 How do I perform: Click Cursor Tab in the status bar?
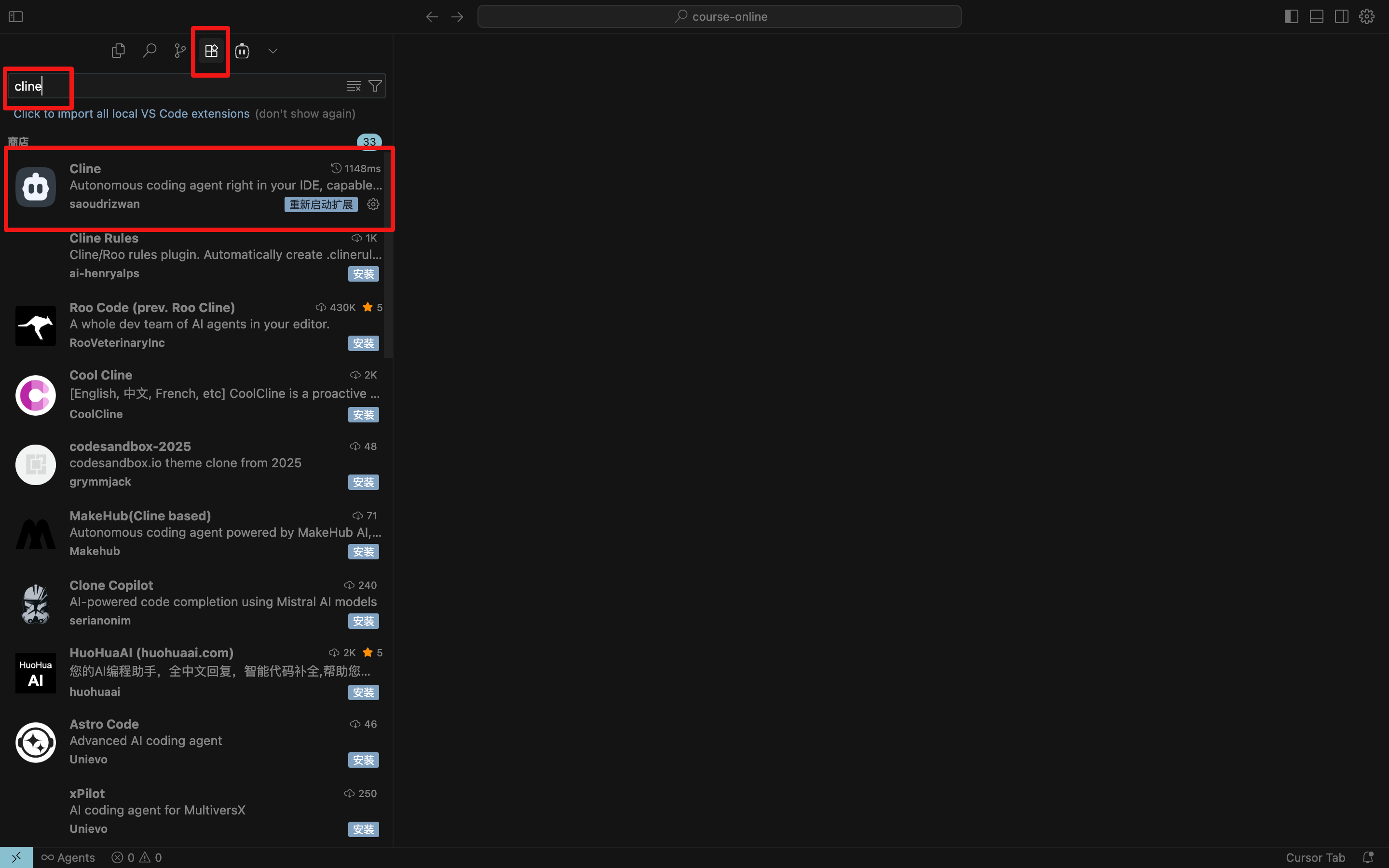tap(1316, 858)
